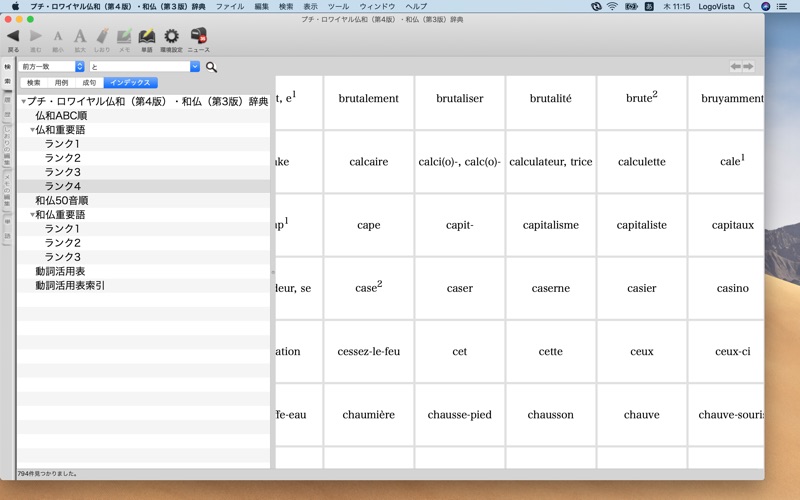Image resolution: width=800 pixels, height=500 pixels.
Task: Click the LogoVista menu bar item
Action: [x=716, y=6]
